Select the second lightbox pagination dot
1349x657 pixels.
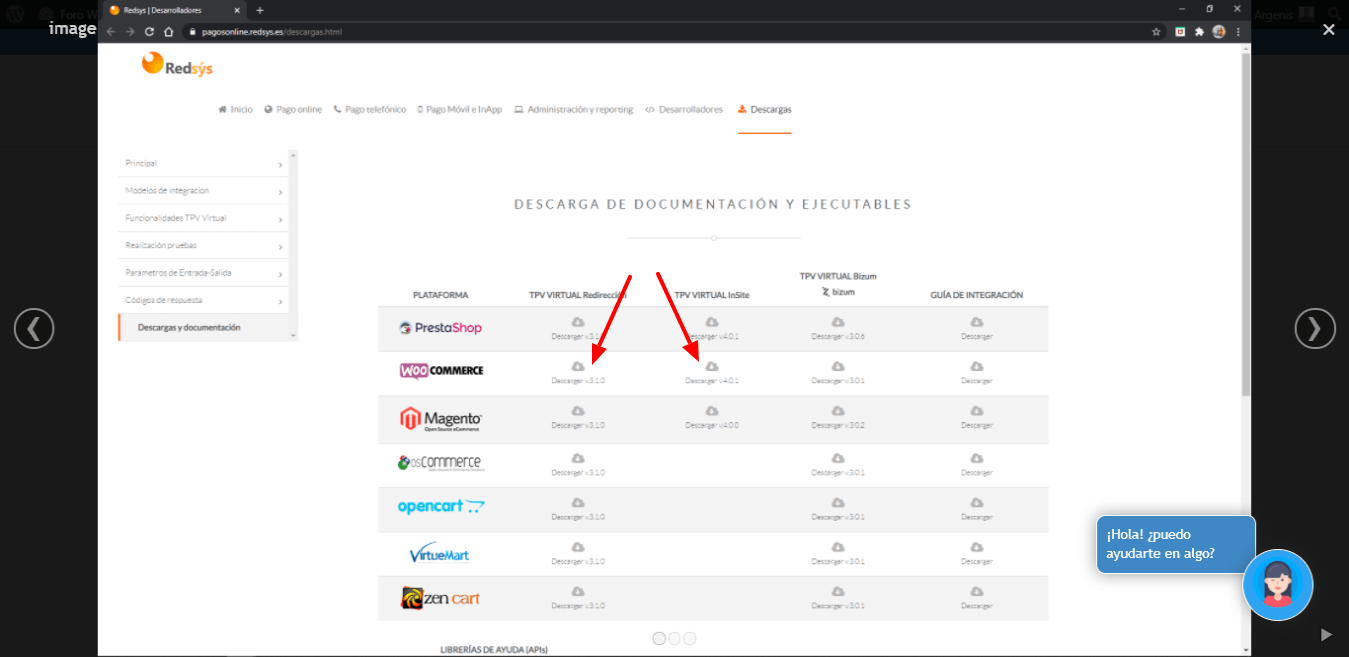(674, 638)
